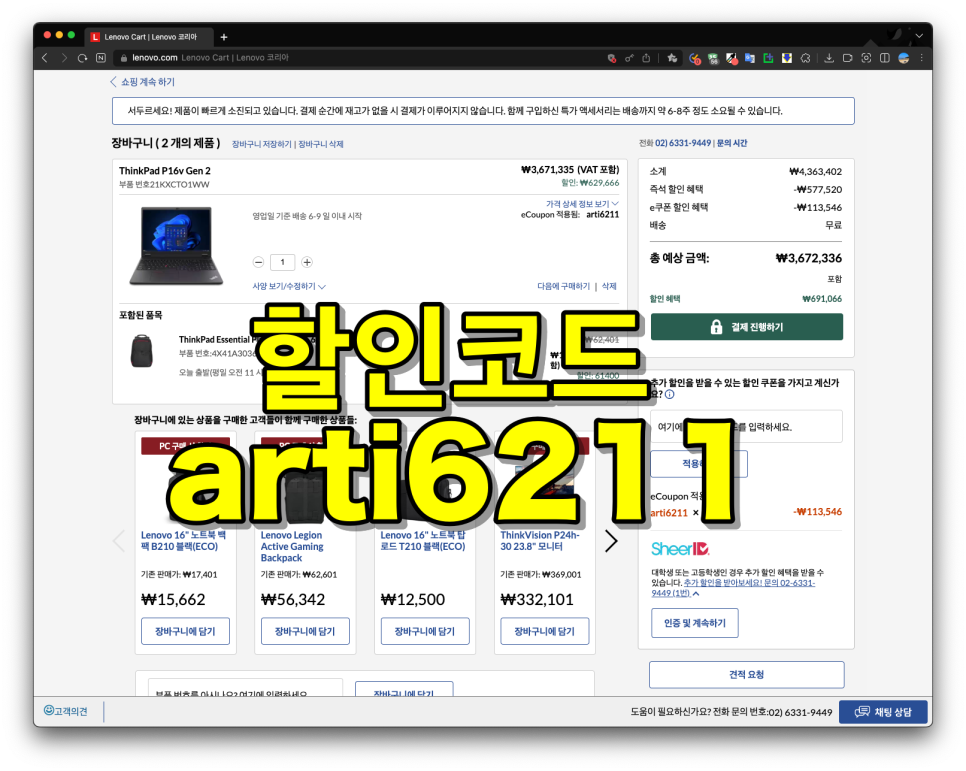Open the ThinkPad Essential backpack thumbnail

tap(142, 351)
